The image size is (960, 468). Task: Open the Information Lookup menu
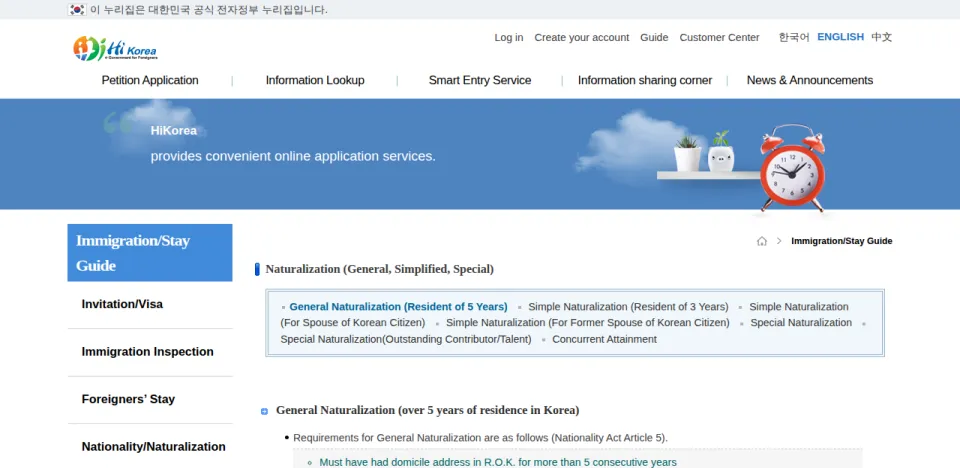[315, 80]
